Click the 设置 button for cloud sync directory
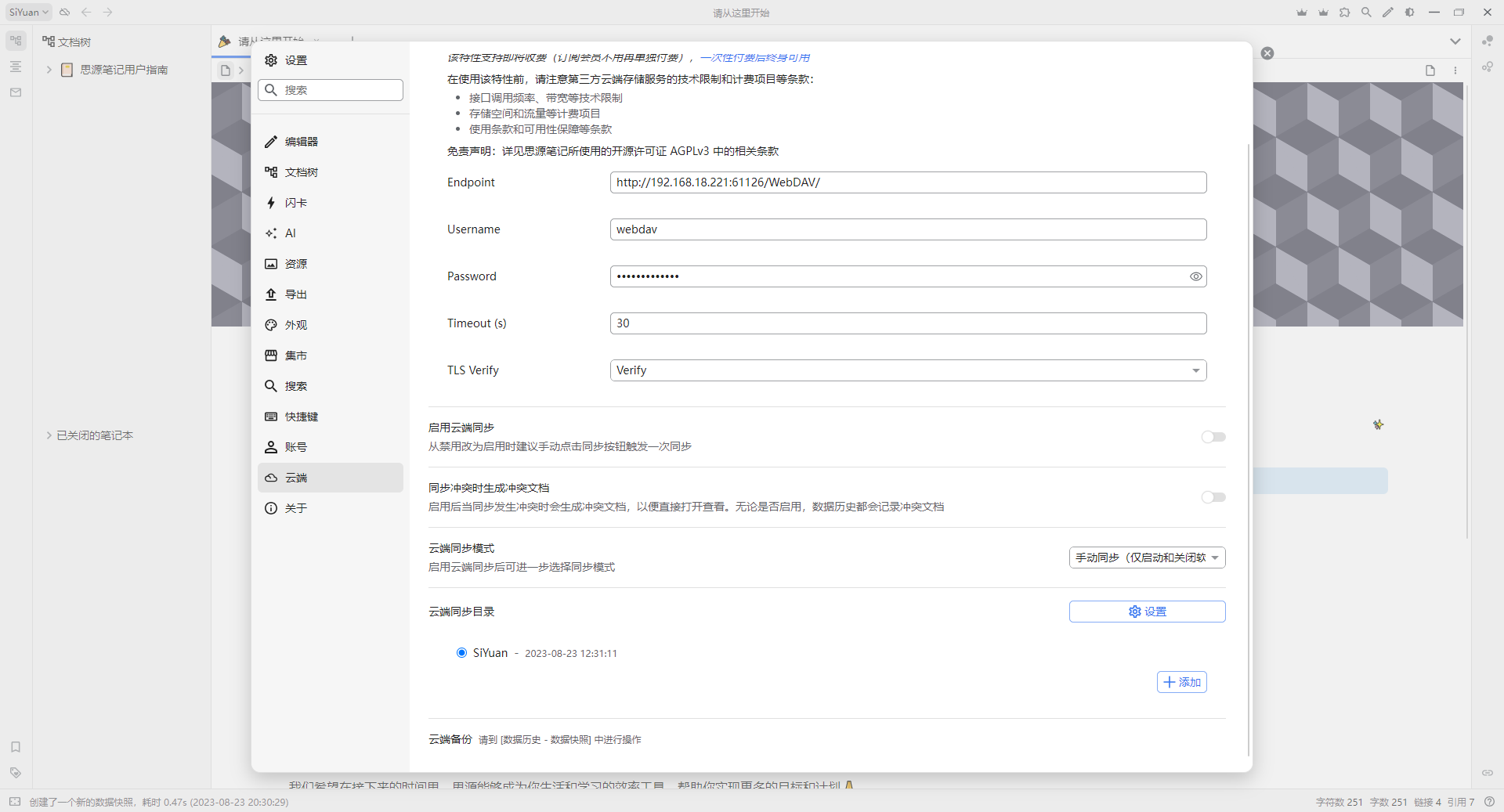Viewport: 1504px width, 812px height. coord(1147,612)
